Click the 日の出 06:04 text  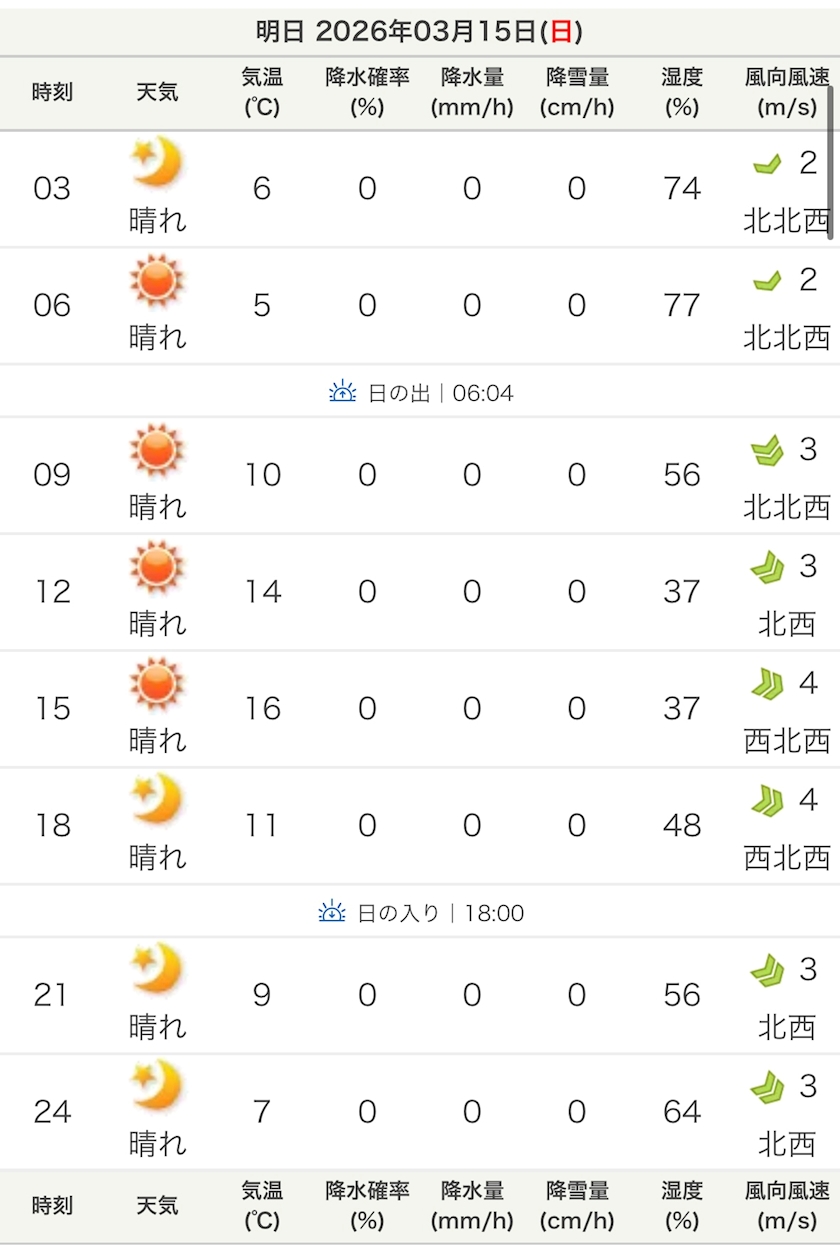click(x=441, y=393)
